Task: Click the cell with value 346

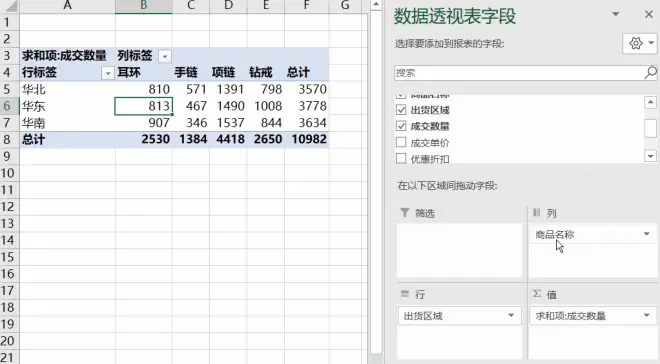Action: coord(191,123)
